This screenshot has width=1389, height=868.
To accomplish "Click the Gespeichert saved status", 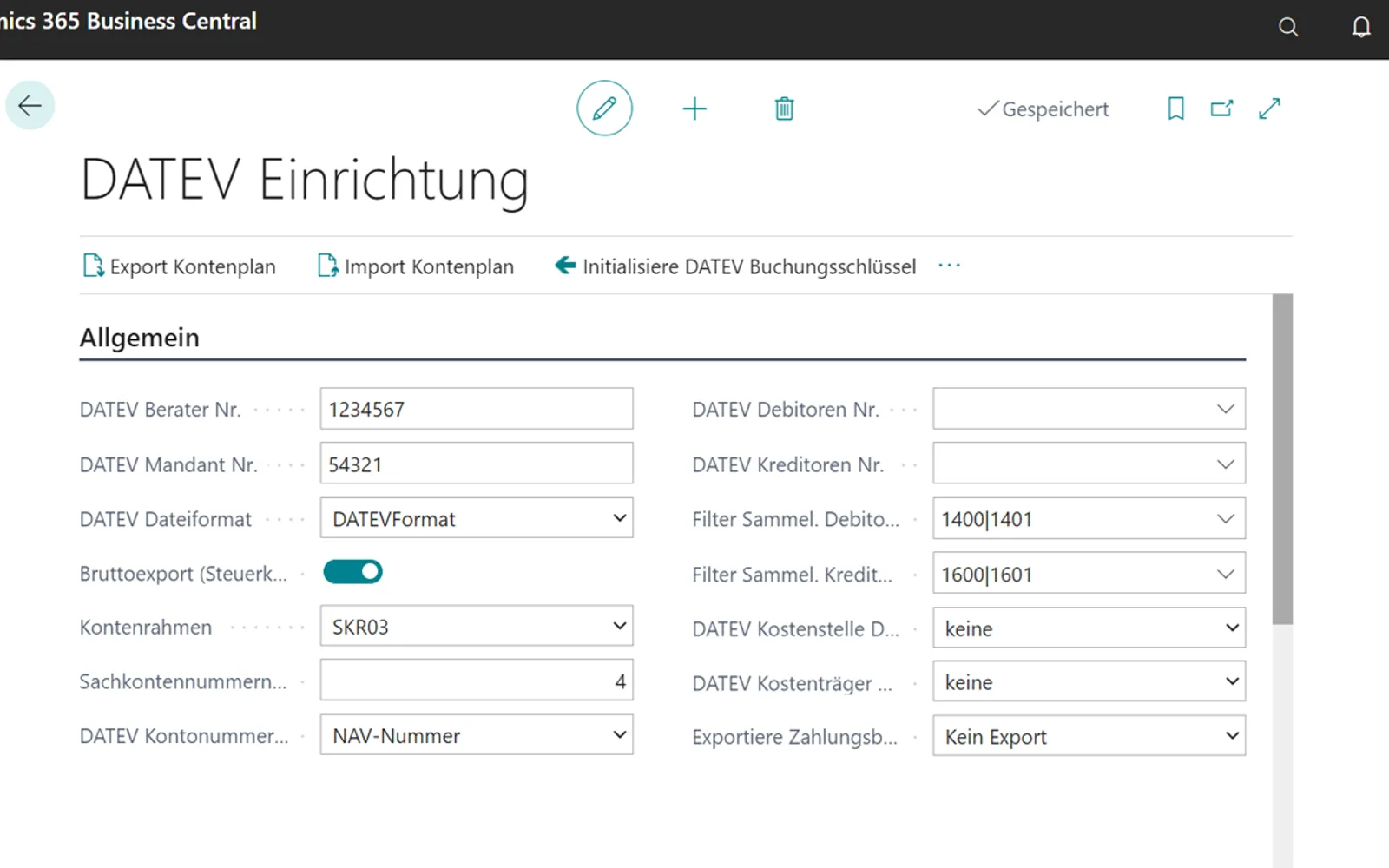I will click(x=1043, y=109).
